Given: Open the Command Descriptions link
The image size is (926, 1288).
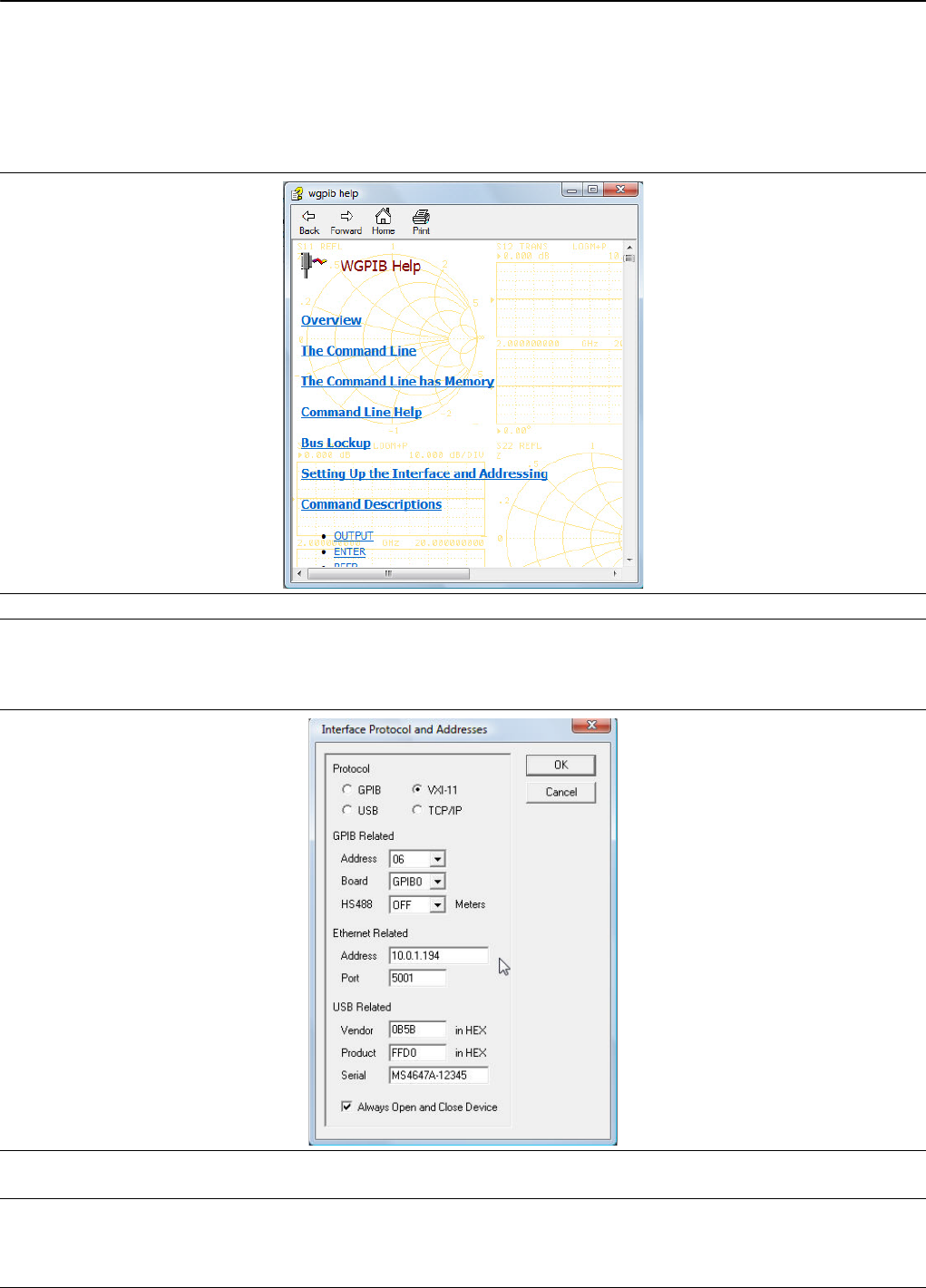Looking at the screenshot, I should (371, 504).
